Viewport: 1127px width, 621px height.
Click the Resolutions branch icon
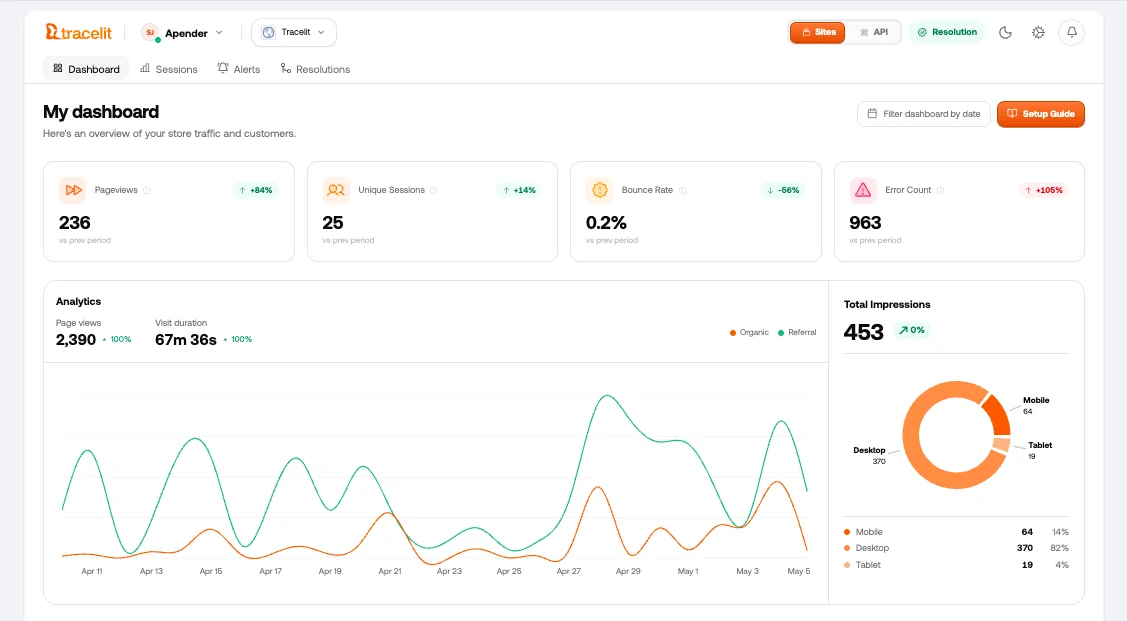pos(285,68)
